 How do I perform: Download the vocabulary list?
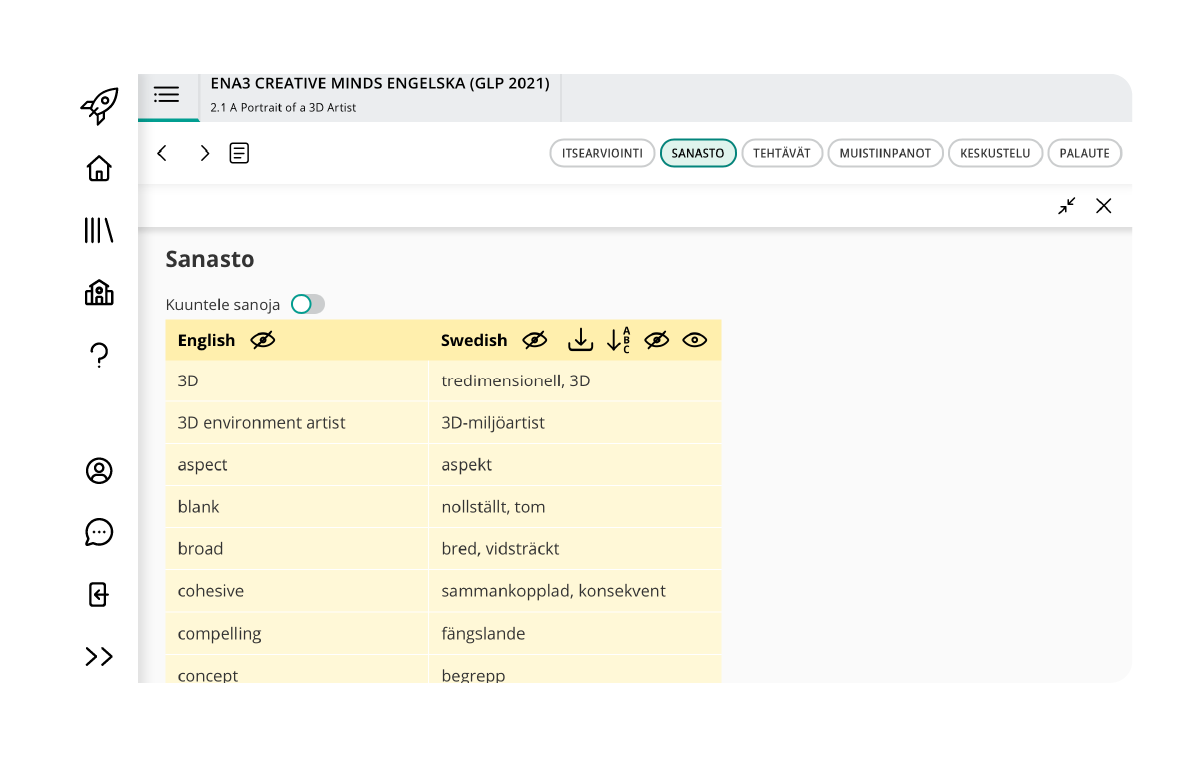pos(580,340)
